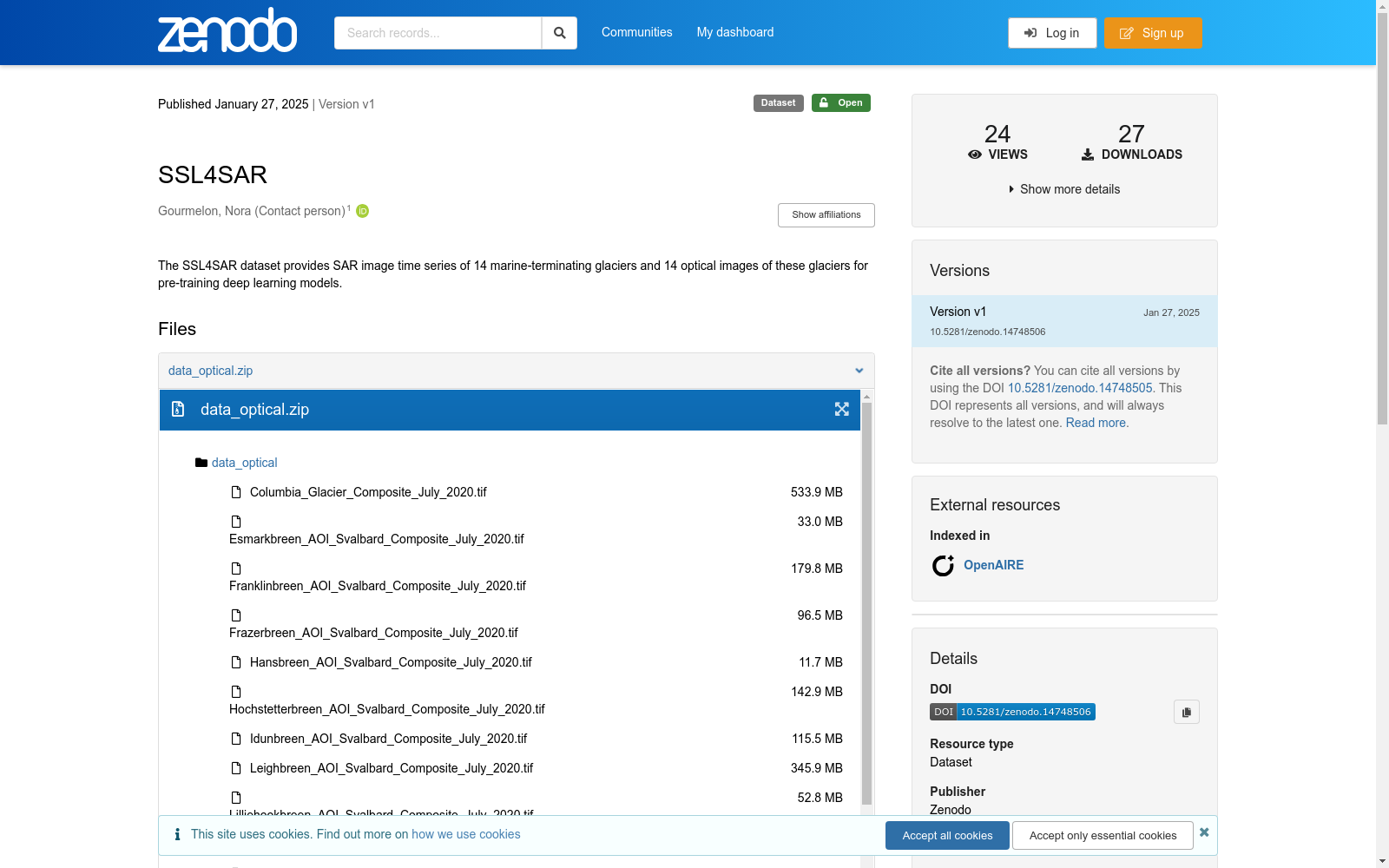Accept only essential cookies
The width and height of the screenshot is (1389, 868).
coord(1103,836)
